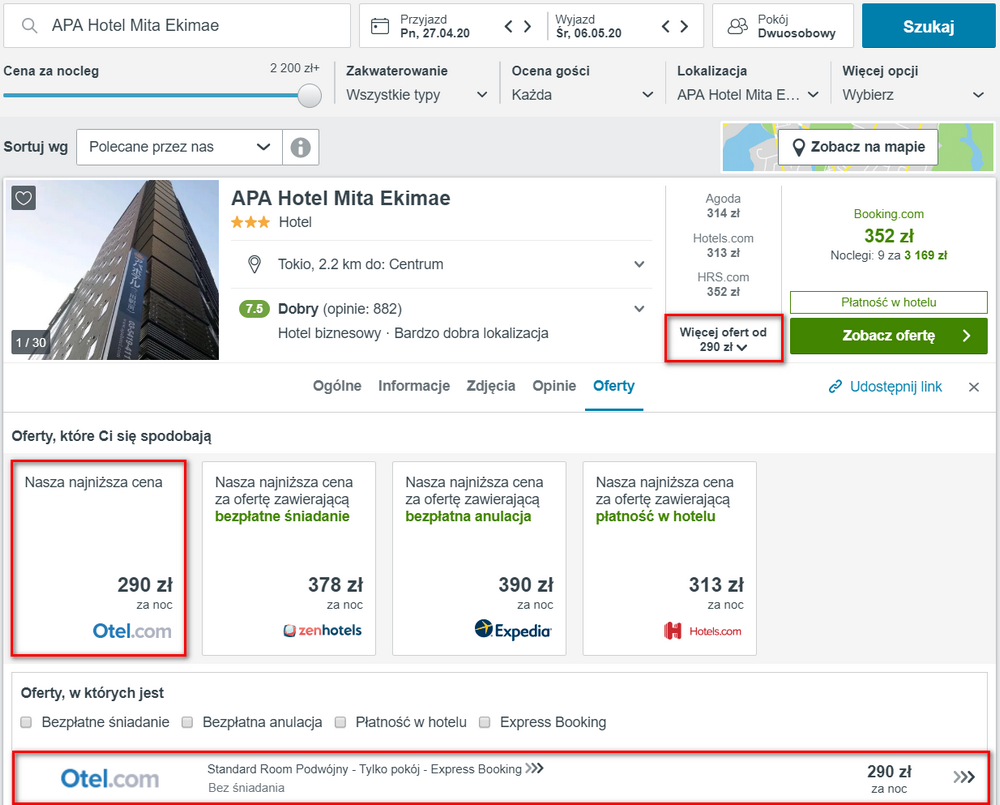The width and height of the screenshot is (1000, 805).
Task: Click the 7.5 rating badge
Action: click(254, 309)
